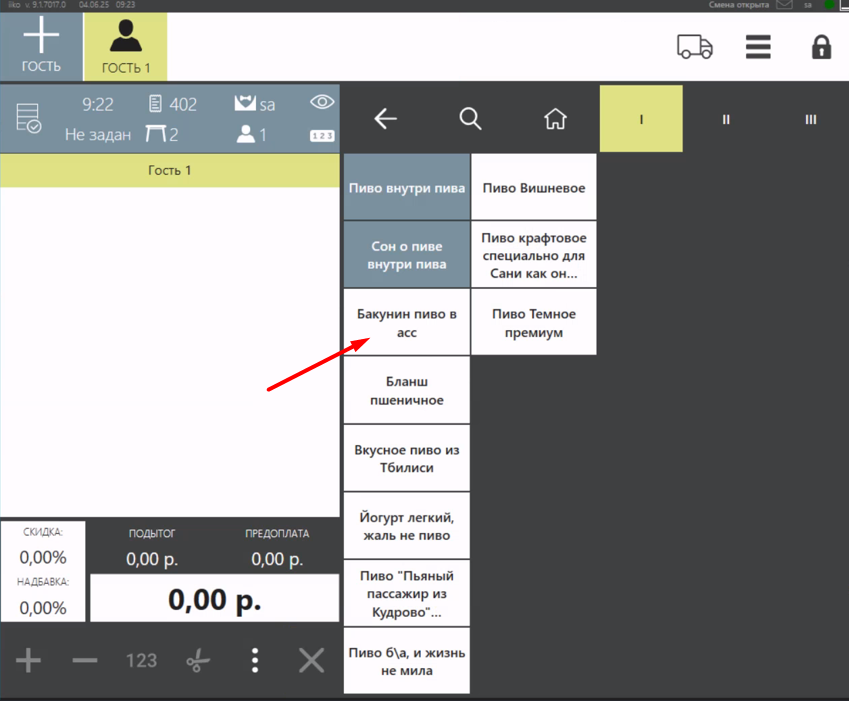This screenshot has width=849, height=701.
Task: Switch to menu page II tab
Action: coord(726,119)
